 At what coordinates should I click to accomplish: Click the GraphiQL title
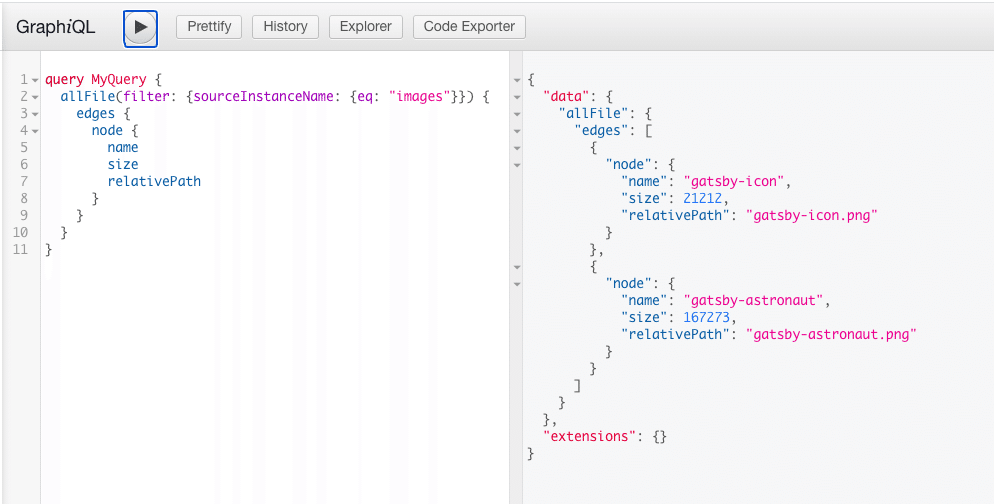point(56,27)
